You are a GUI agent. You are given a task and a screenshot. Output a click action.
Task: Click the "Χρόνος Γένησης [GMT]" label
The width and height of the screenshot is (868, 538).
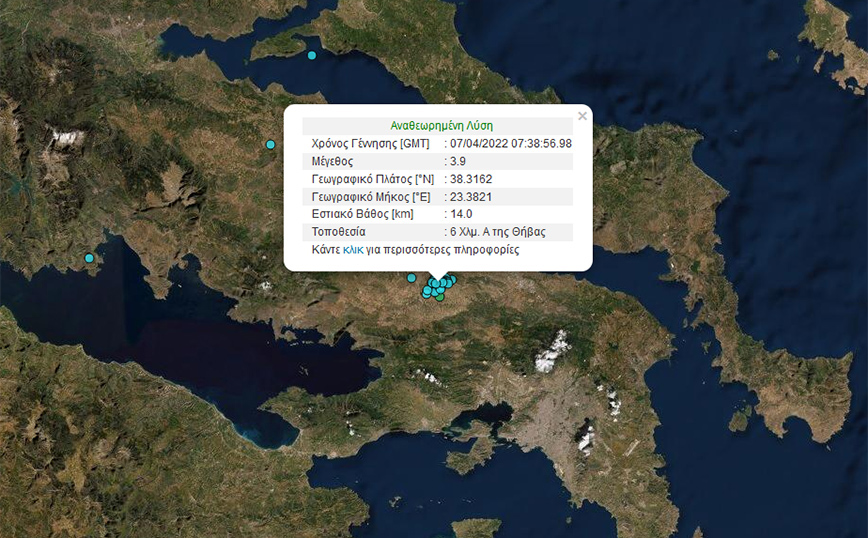coord(370,144)
